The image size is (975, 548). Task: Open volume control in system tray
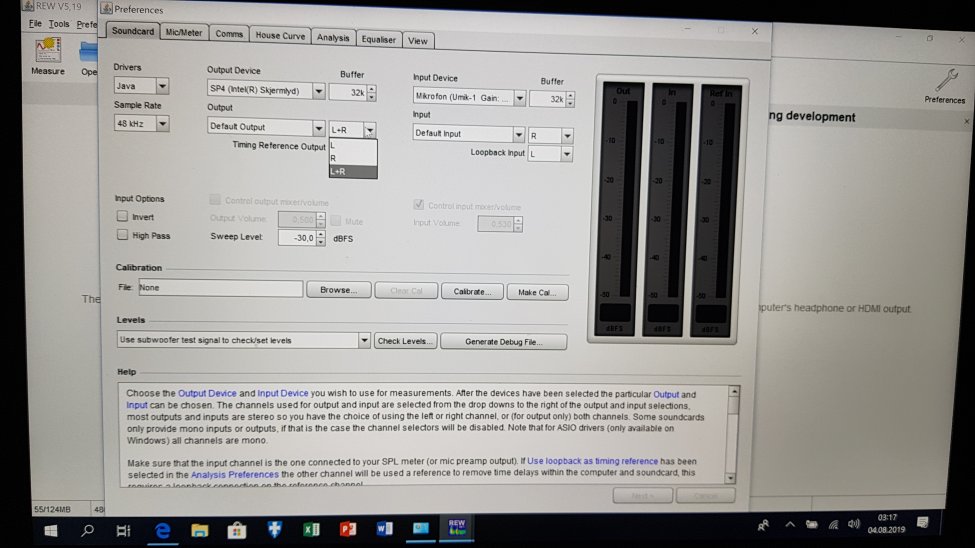854,524
